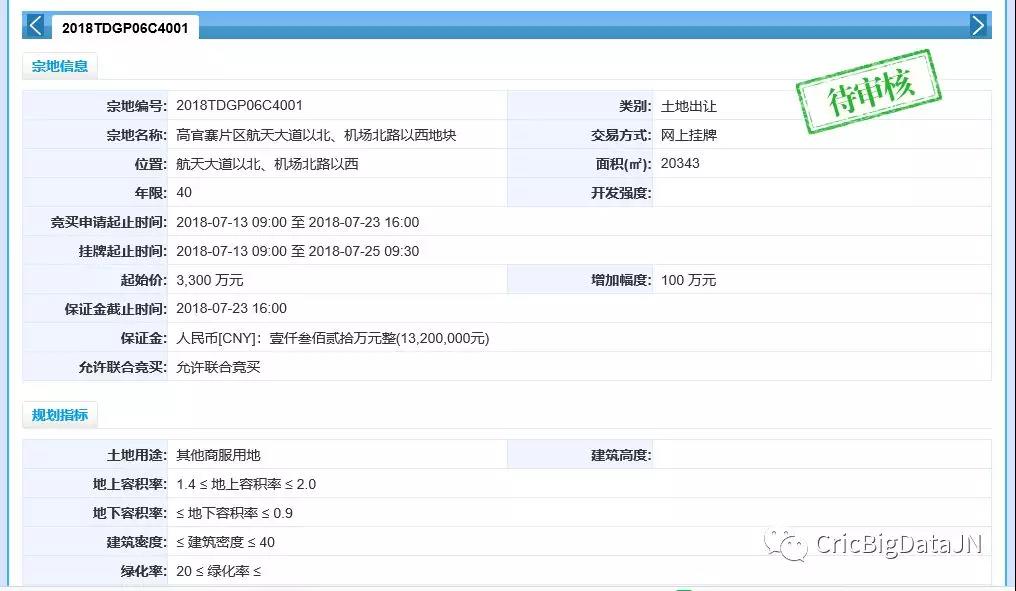Click the 土地用途 value 其他商服用地
Screen dimensions: 1016x591
218,455
